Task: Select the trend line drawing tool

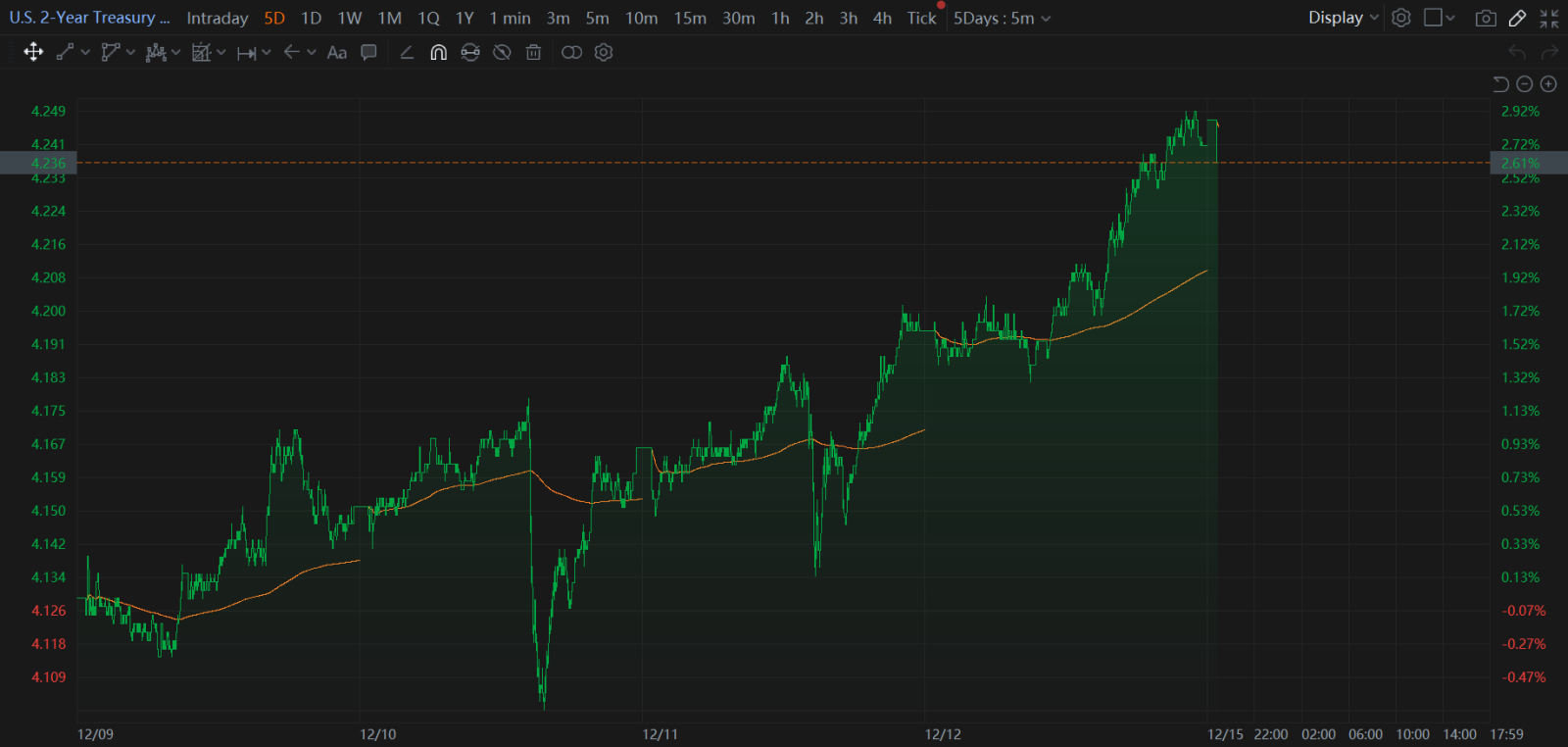Action: (65, 52)
